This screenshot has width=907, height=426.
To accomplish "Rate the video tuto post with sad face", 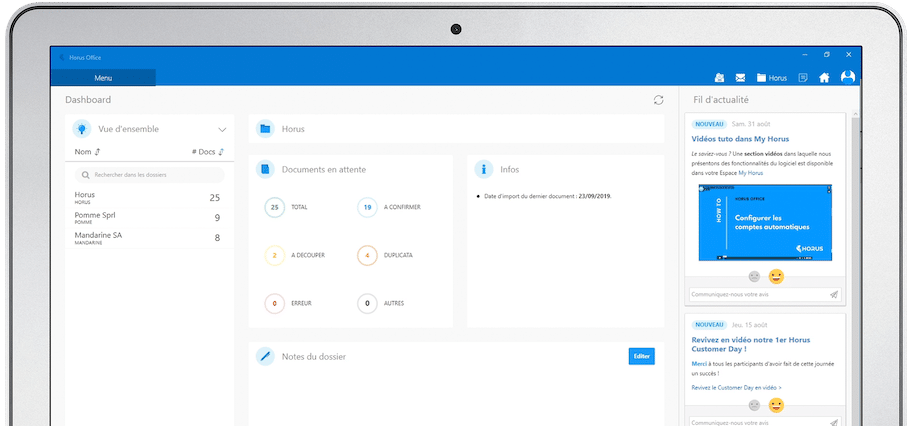I will click(x=754, y=277).
